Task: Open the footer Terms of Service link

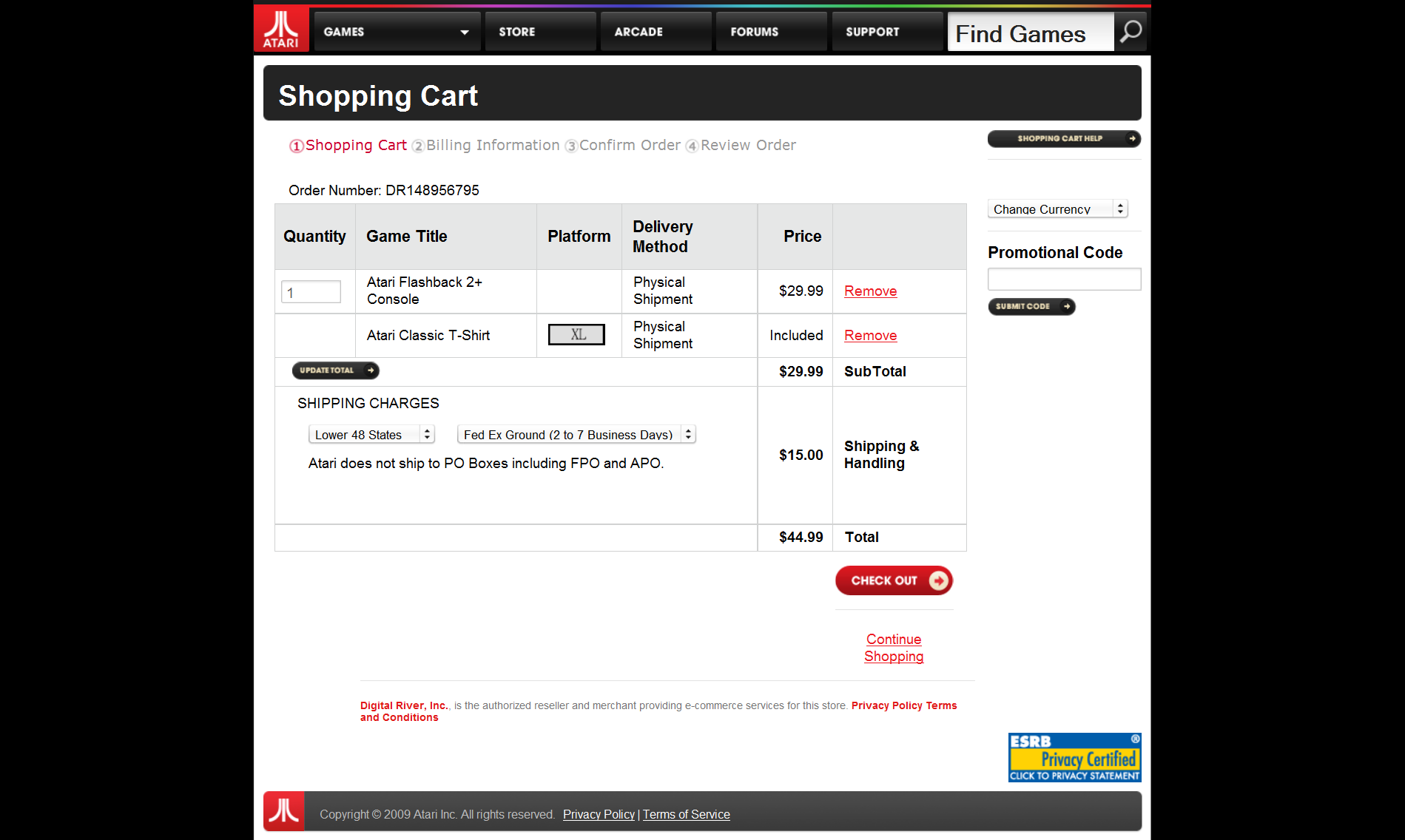Action: tap(686, 814)
